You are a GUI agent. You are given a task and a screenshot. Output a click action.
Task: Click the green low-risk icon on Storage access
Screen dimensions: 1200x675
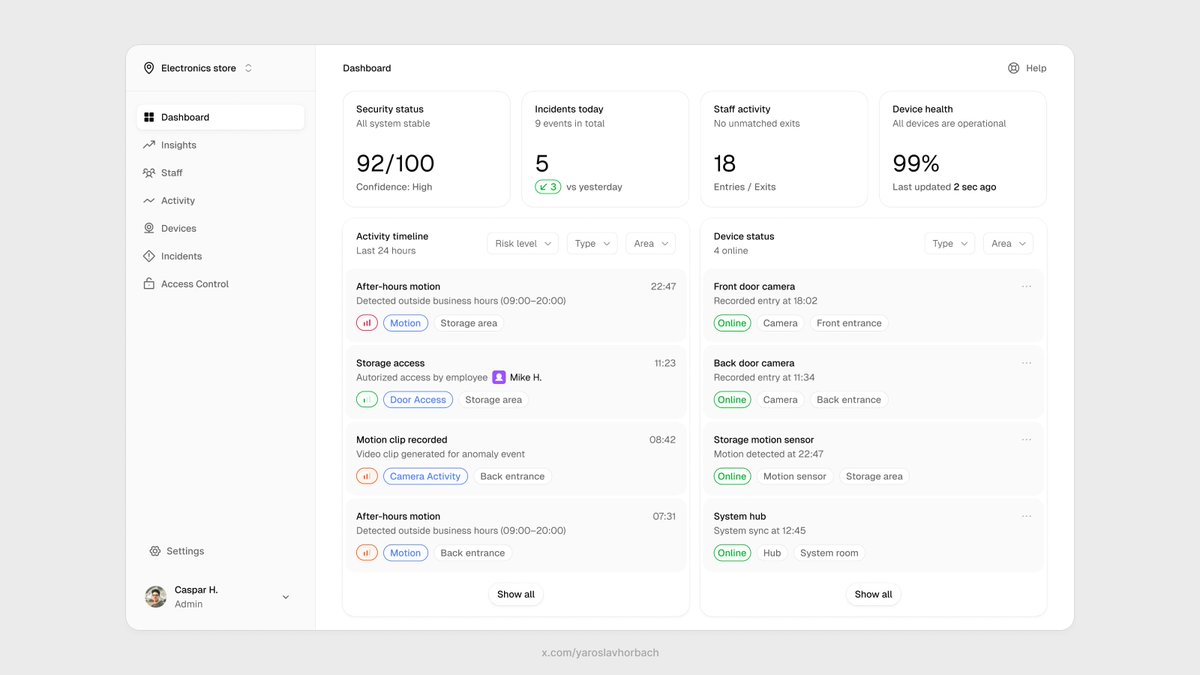coord(367,399)
